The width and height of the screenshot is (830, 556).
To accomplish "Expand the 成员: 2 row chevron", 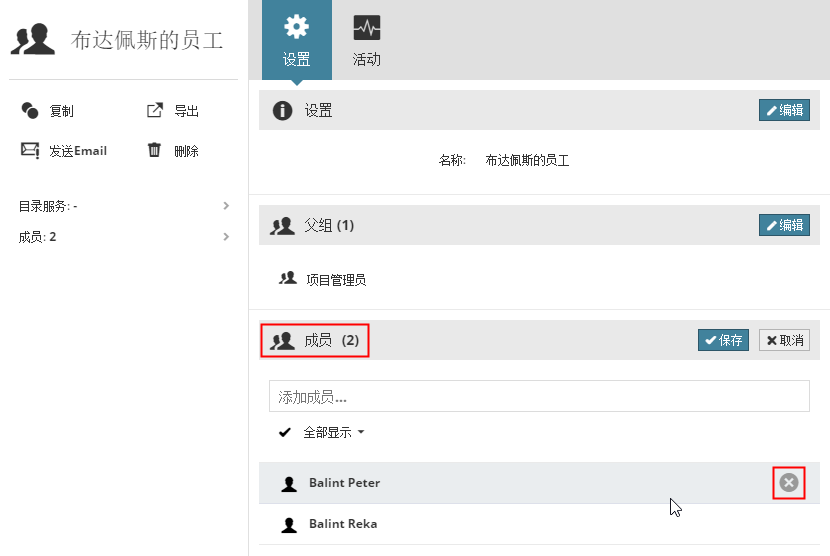I will click(x=226, y=237).
